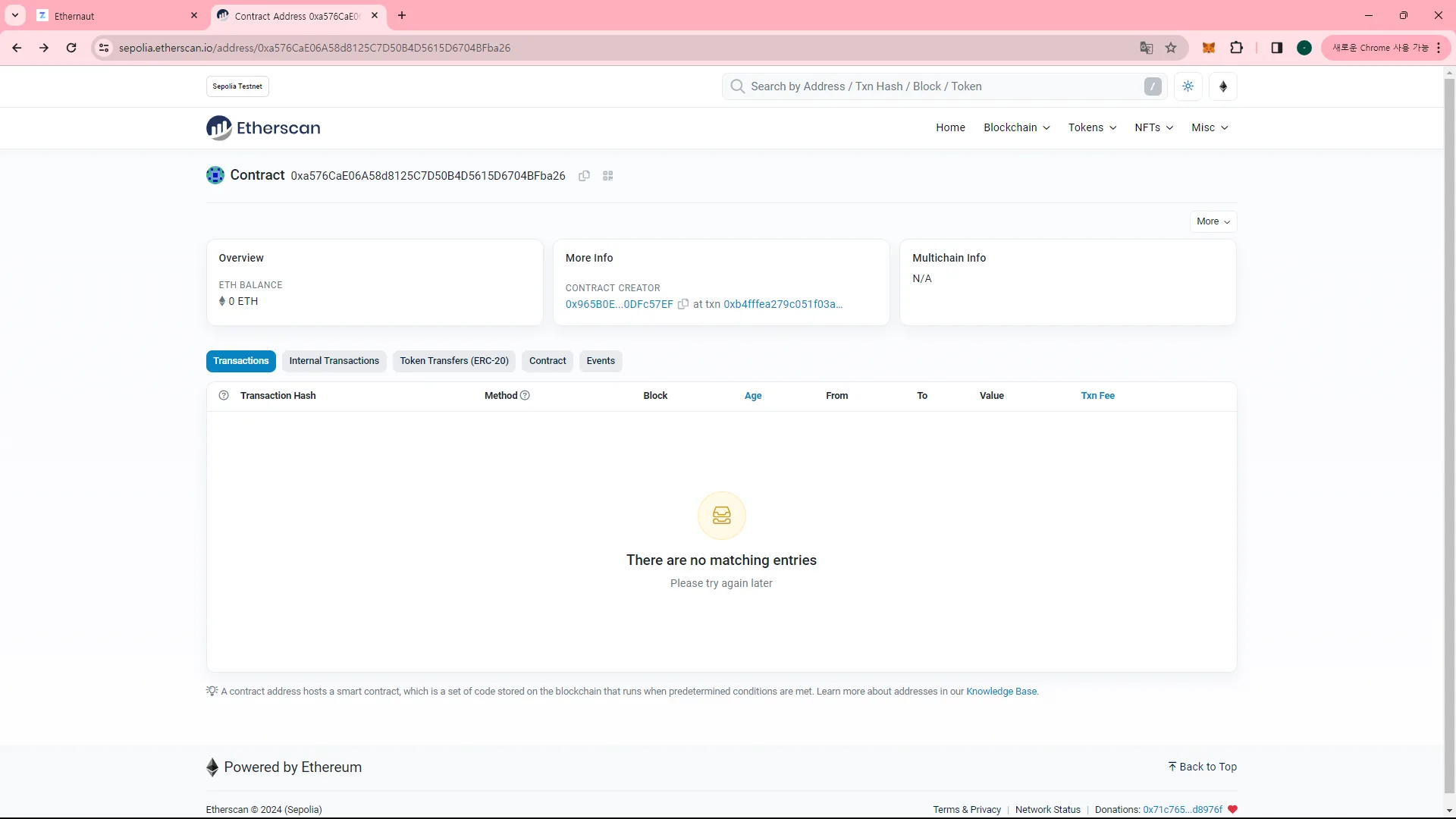The height and width of the screenshot is (819, 1456).
Task: Expand the Tokens menu
Action: (x=1093, y=128)
